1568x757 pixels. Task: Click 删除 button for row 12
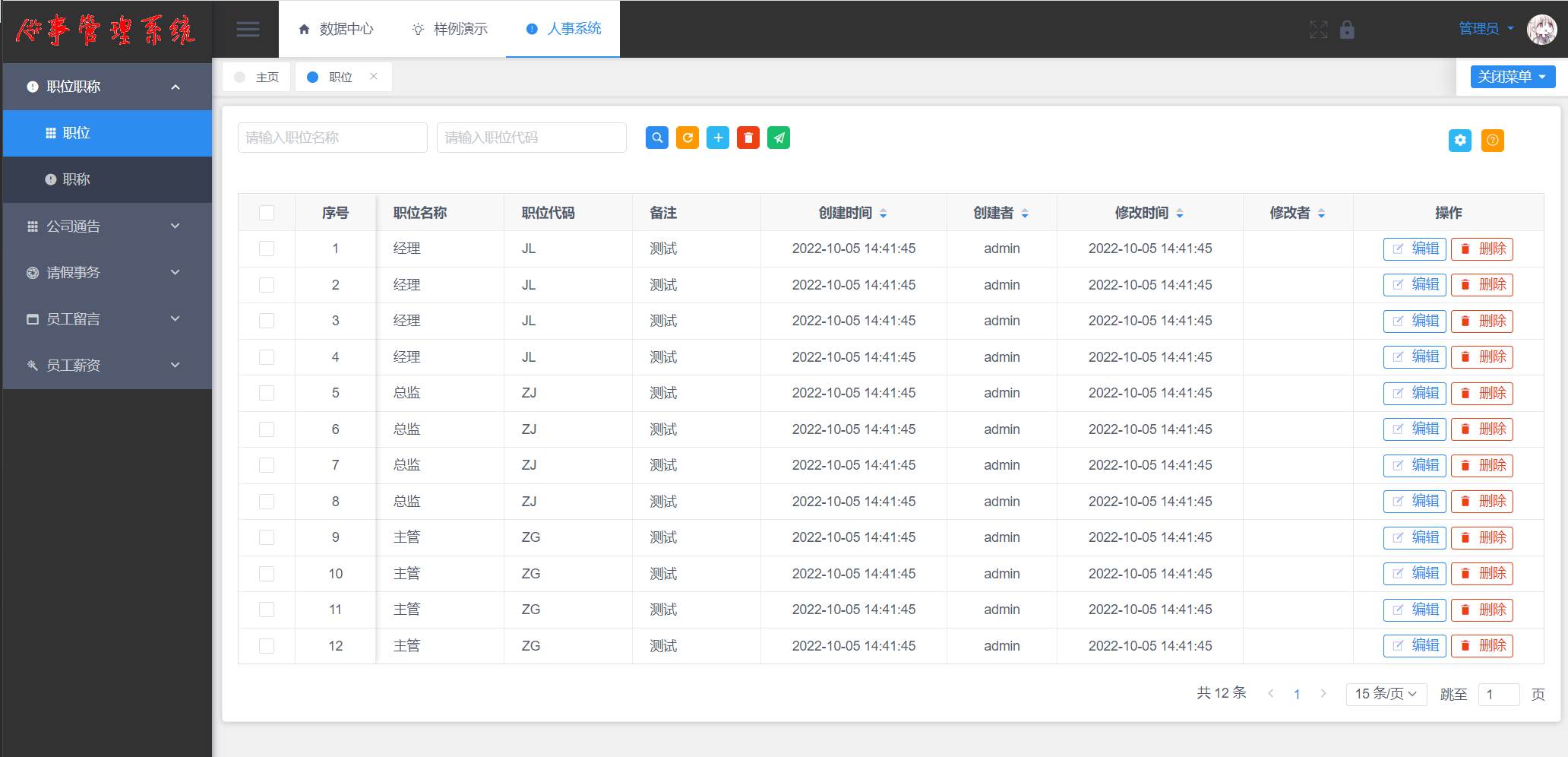coord(1481,646)
